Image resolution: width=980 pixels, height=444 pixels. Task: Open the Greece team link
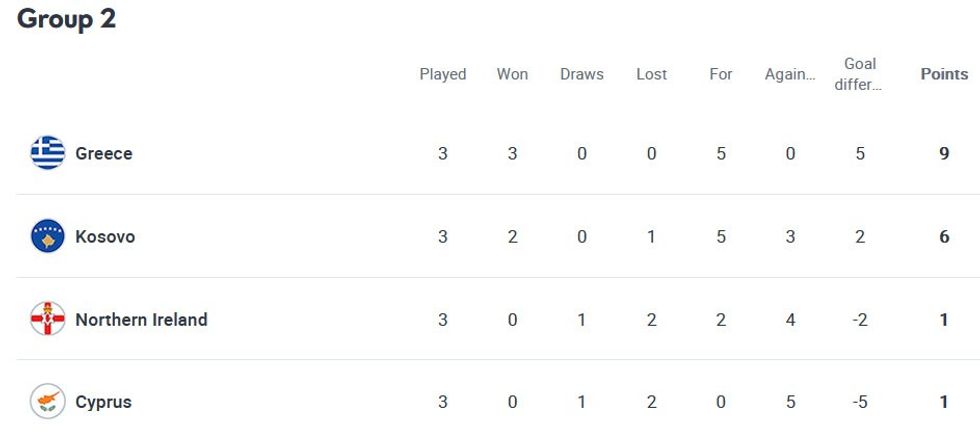pos(104,154)
